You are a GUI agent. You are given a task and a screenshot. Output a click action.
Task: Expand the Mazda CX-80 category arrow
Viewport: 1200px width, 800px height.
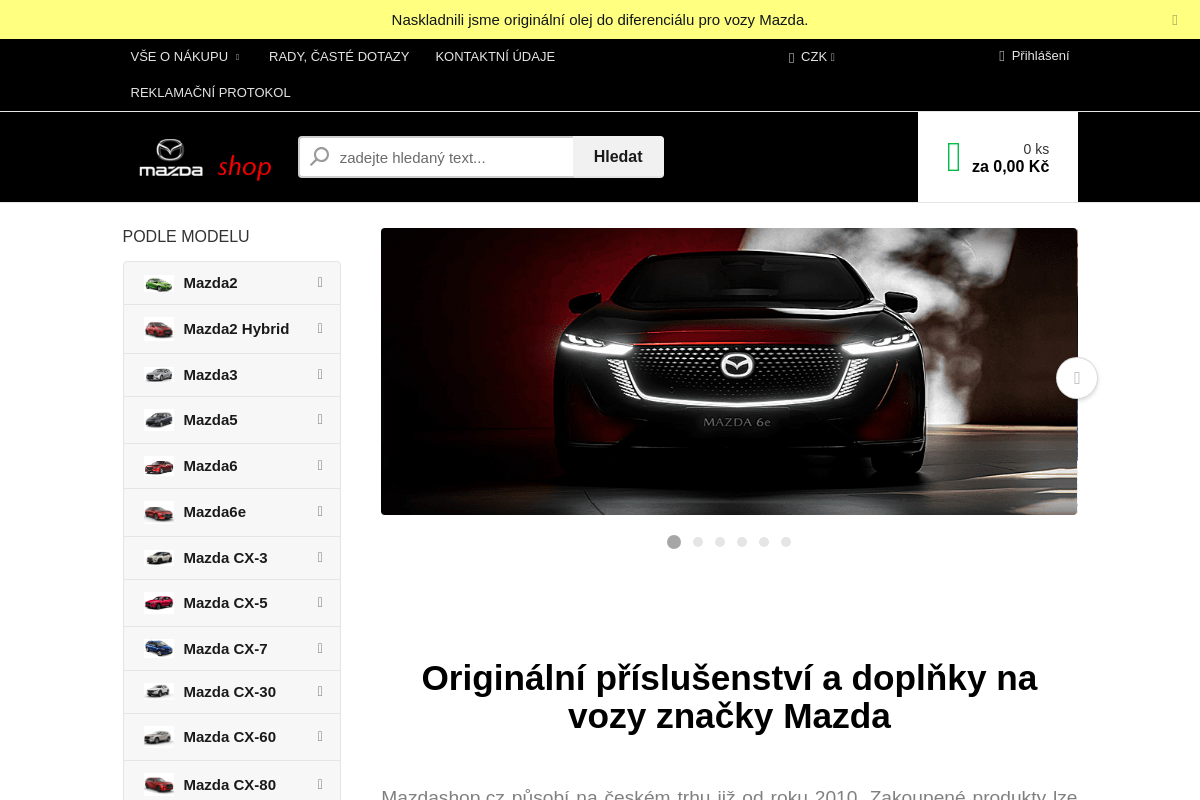(320, 784)
